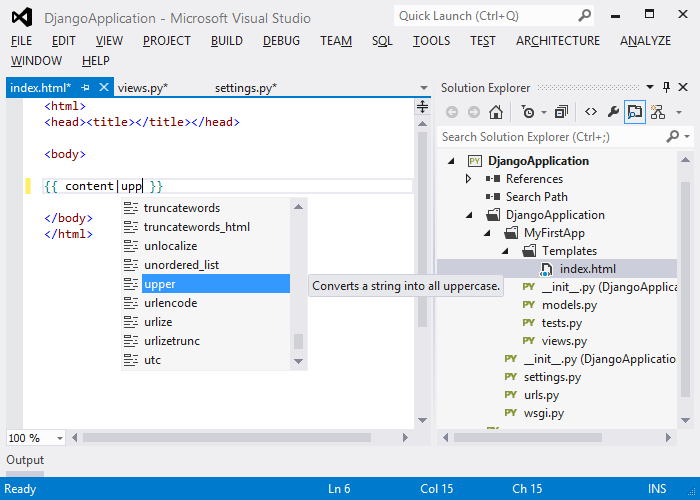Click the icon next to truncatewords entry

[x=131, y=208]
